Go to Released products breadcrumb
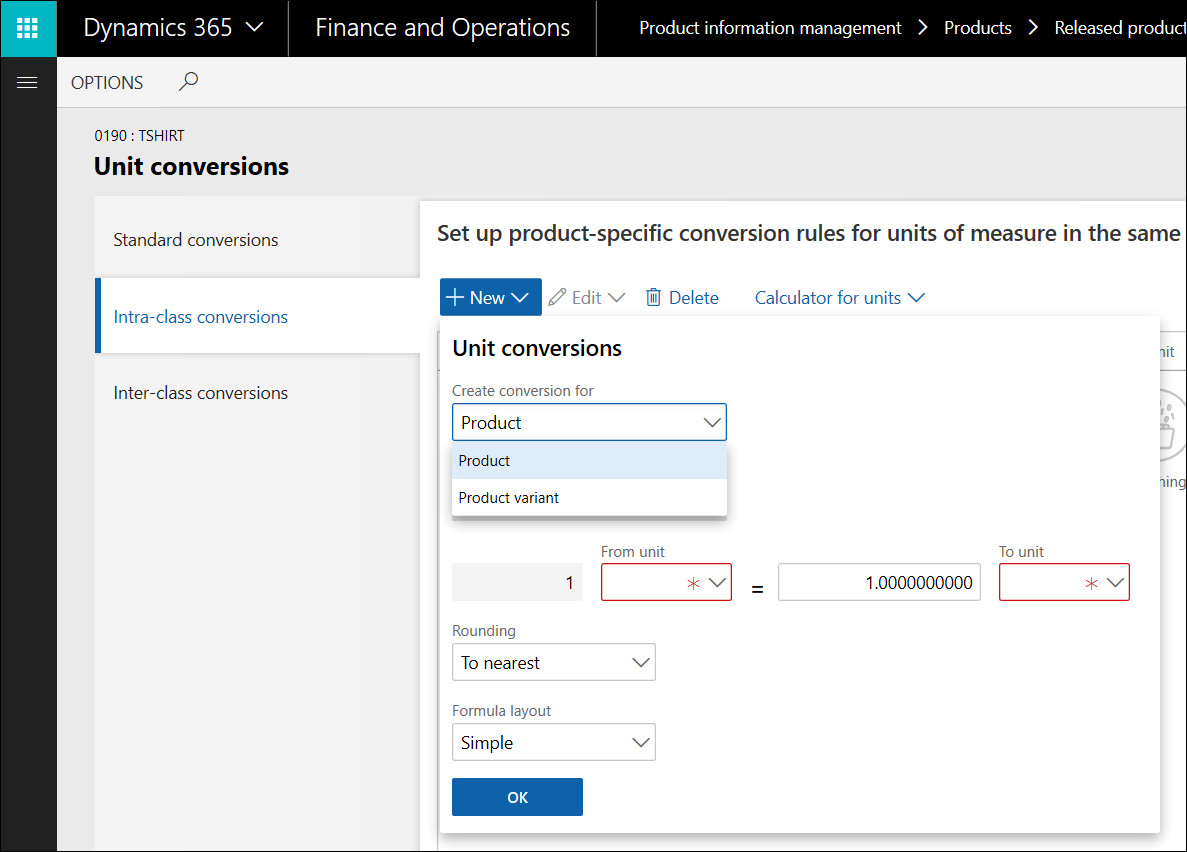The width and height of the screenshot is (1187, 852). 1120,28
